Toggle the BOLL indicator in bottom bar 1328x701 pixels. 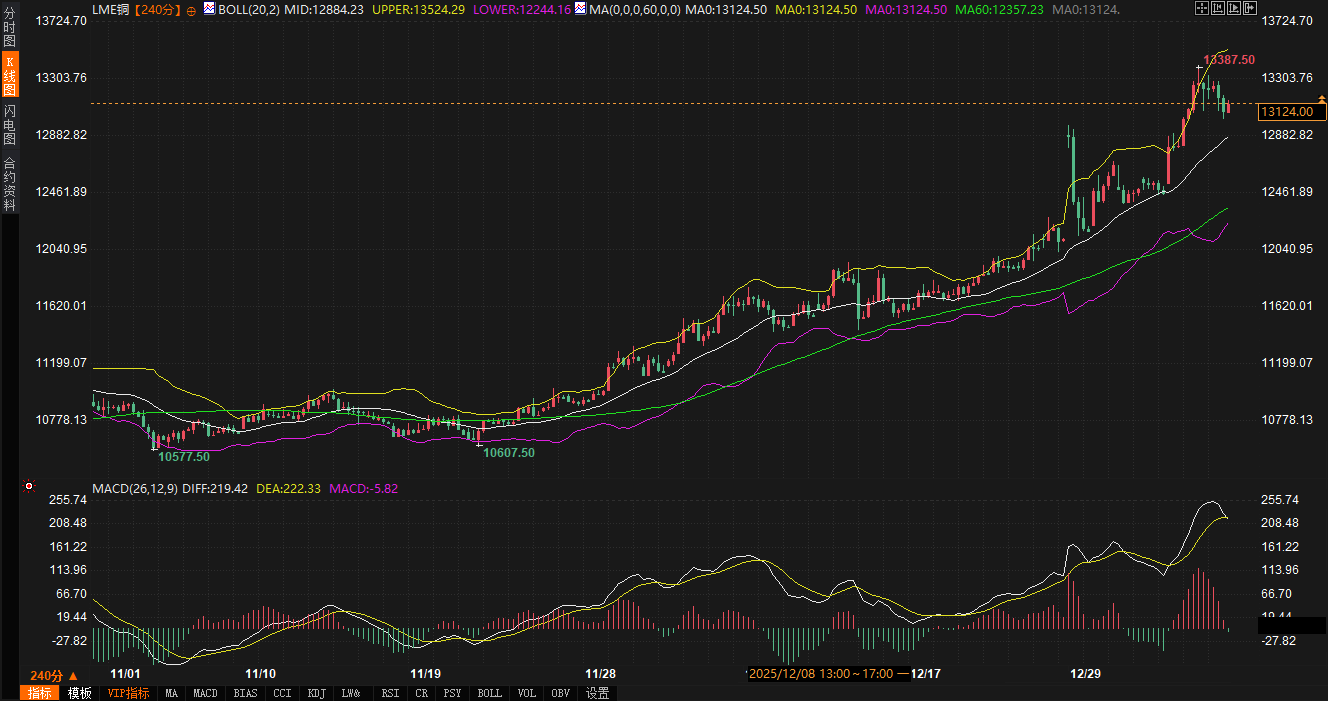point(489,693)
